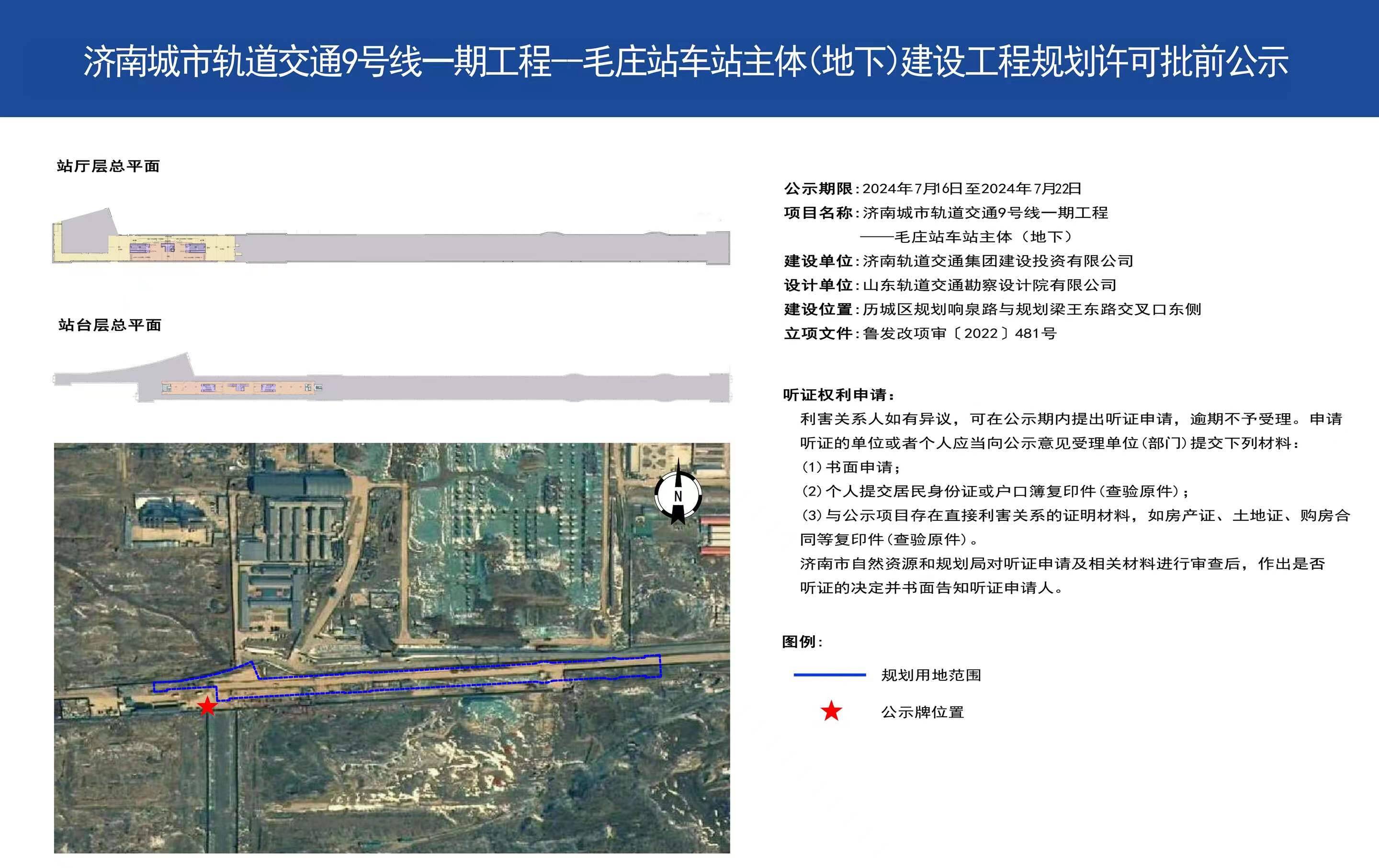Click the label '项目名称'
The image size is (1379, 868).
tap(818, 213)
